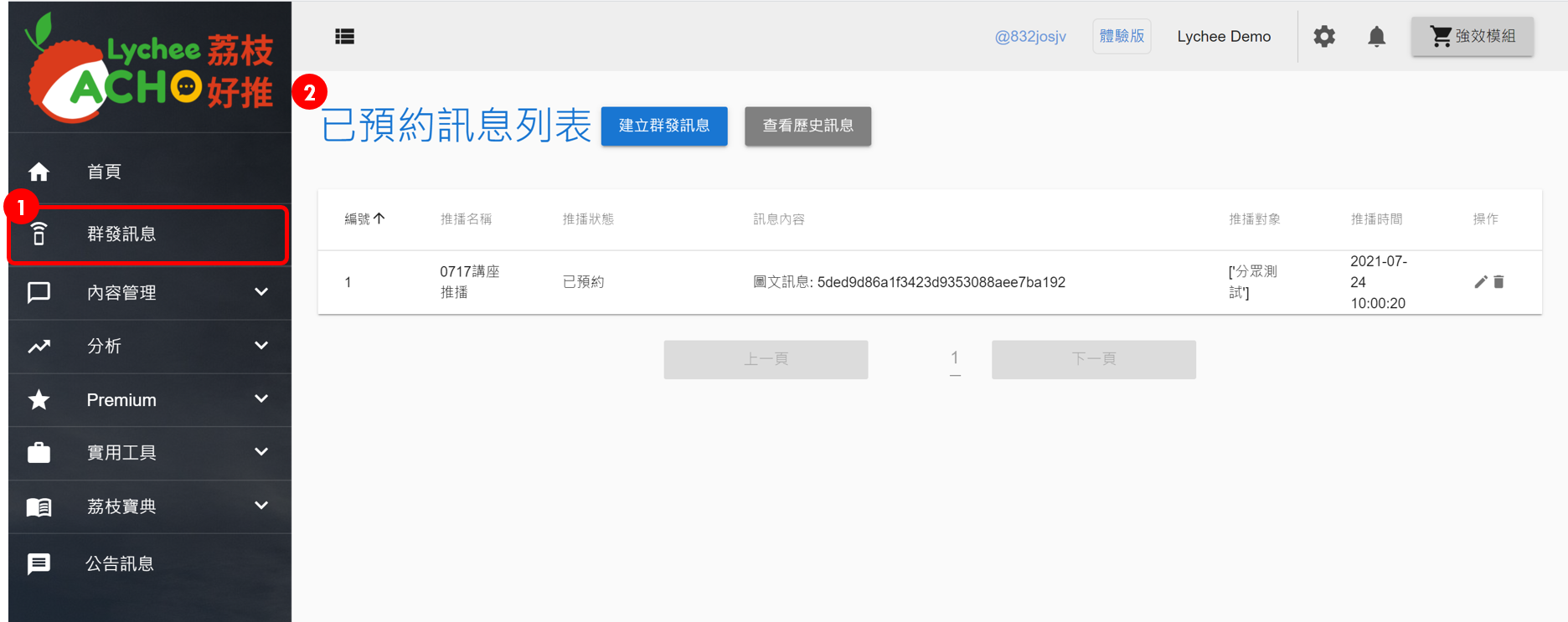Expand the 內容管理 menu chevron
1568x622 pixels.
(261, 292)
